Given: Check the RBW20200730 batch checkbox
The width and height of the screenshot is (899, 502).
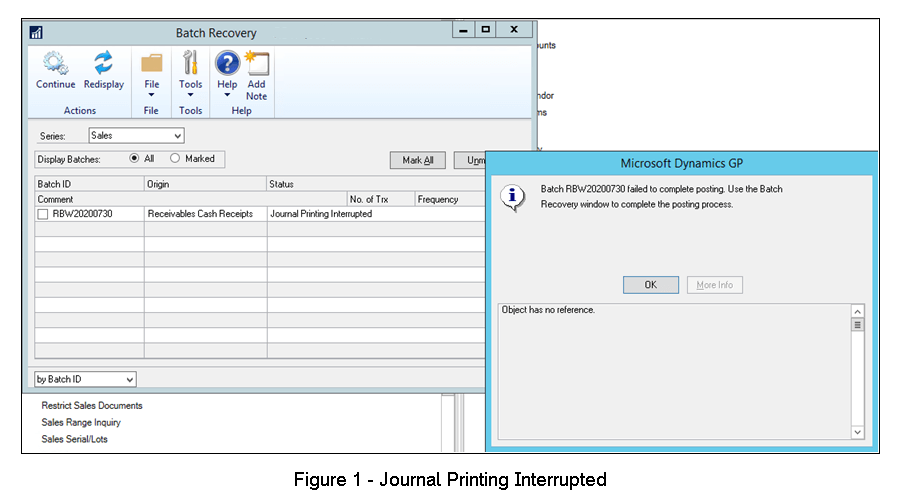Looking at the screenshot, I should tap(42, 214).
